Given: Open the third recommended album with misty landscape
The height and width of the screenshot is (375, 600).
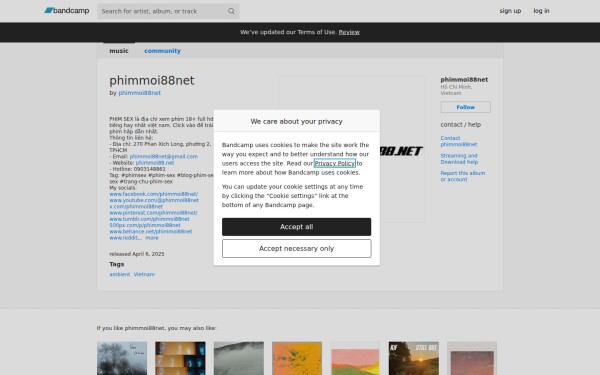Looking at the screenshot, I should pyautogui.click(x=238, y=358).
